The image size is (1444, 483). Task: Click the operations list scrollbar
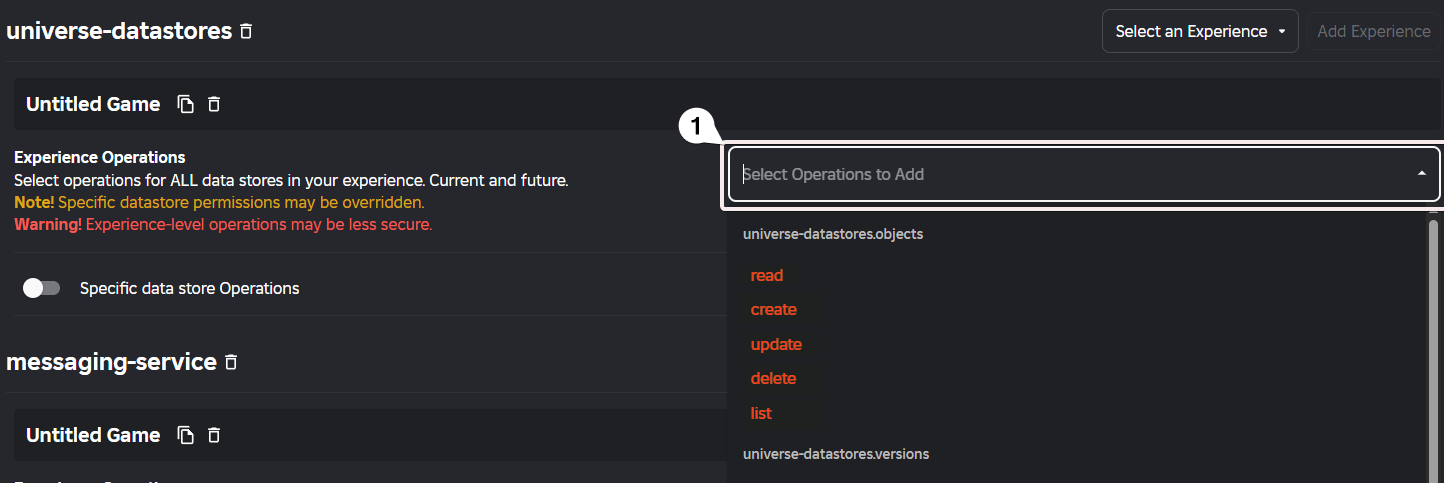[1433, 350]
